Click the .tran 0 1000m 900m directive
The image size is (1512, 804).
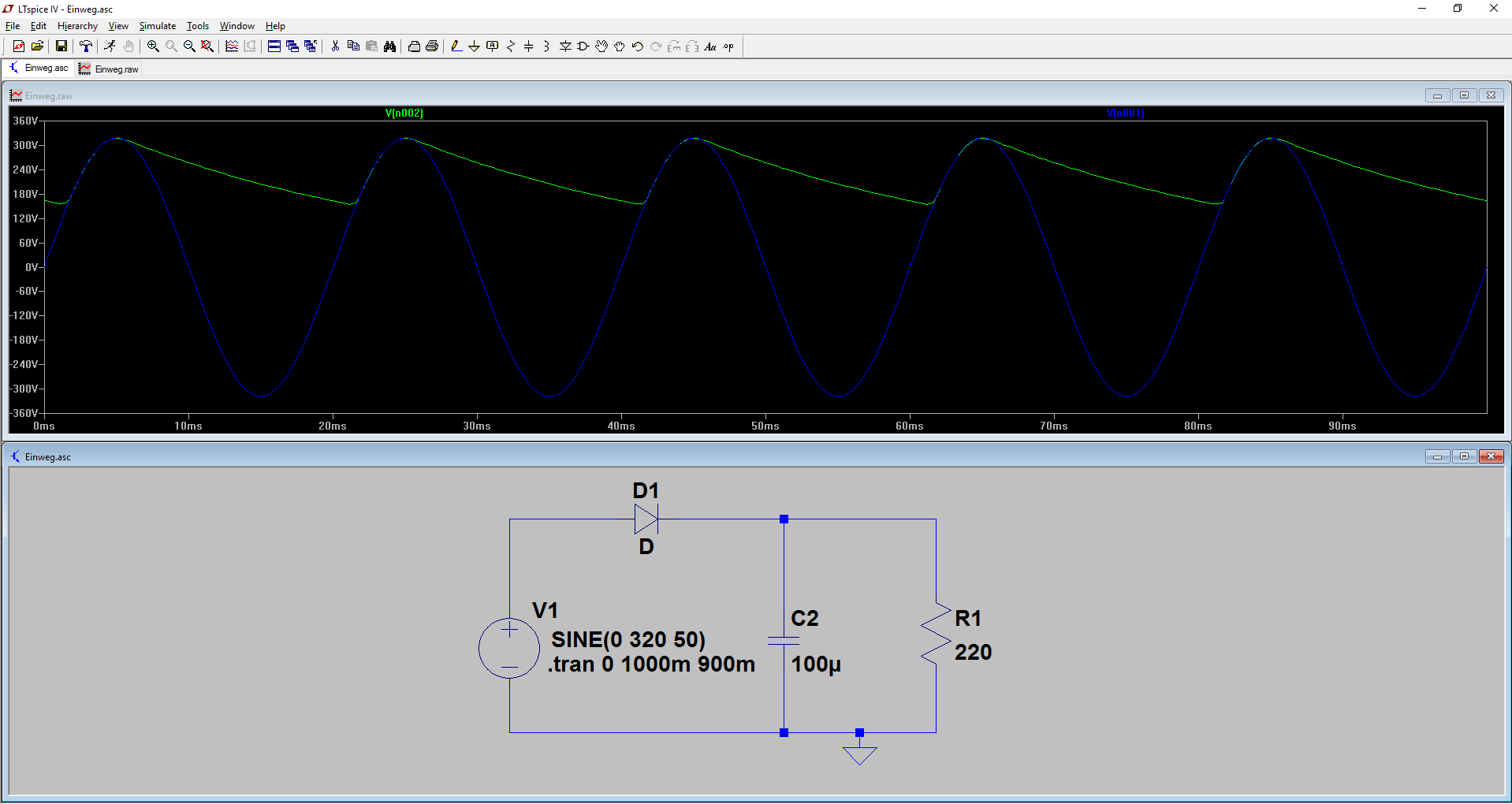(x=651, y=664)
